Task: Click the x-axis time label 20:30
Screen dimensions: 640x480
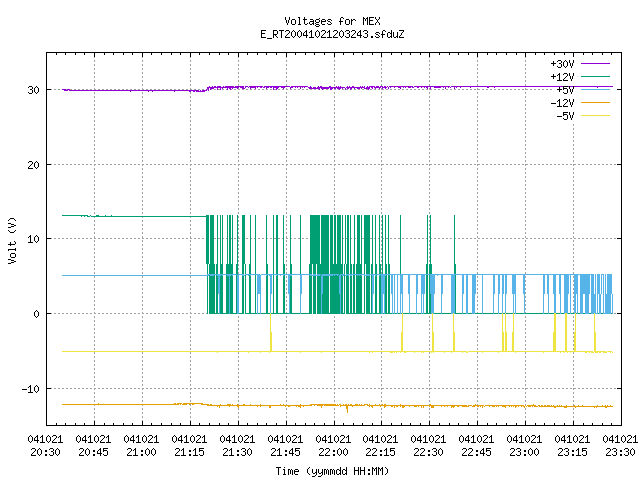Action: tap(45, 452)
